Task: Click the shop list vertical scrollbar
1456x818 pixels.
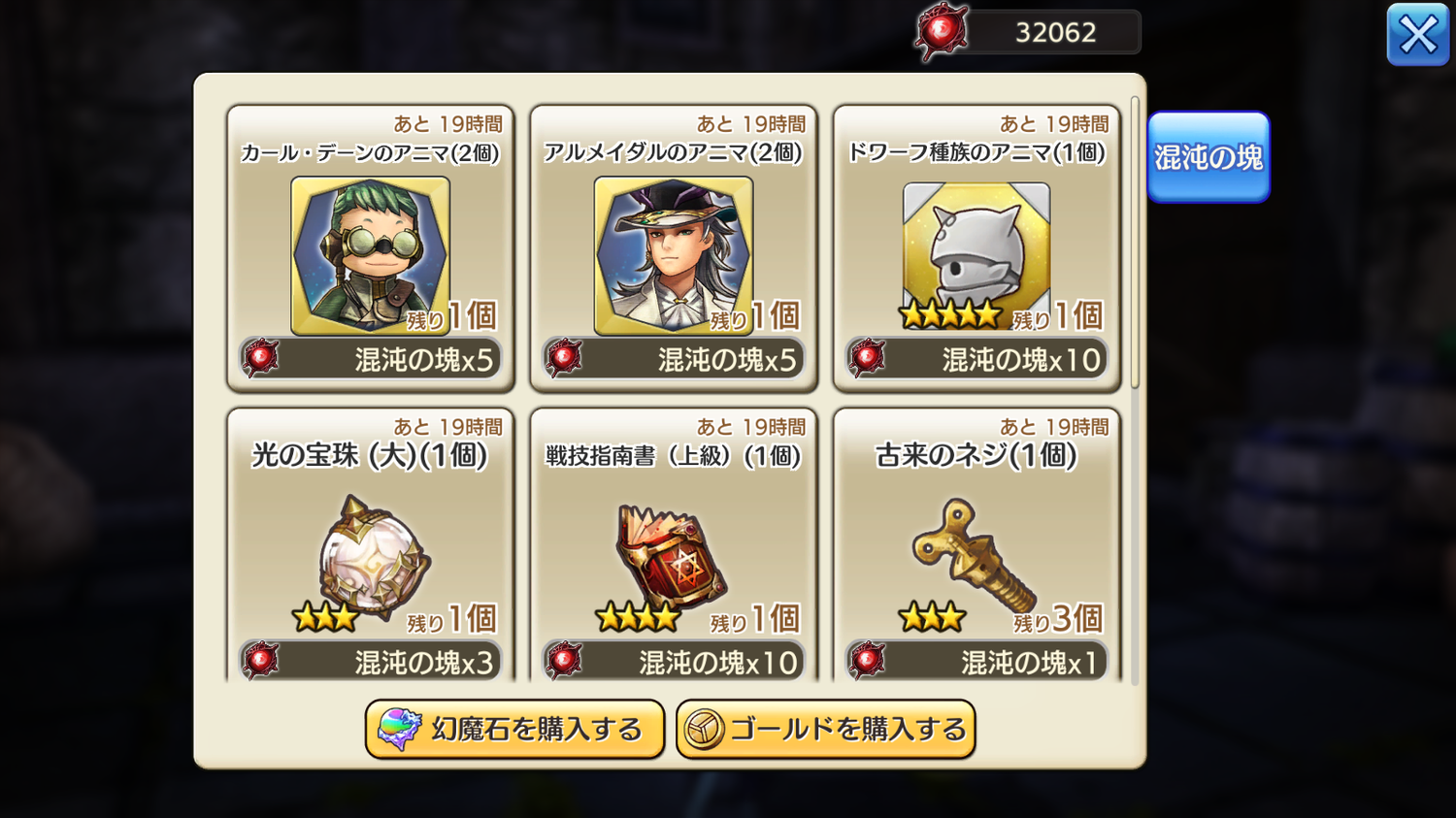Action: (1135, 243)
